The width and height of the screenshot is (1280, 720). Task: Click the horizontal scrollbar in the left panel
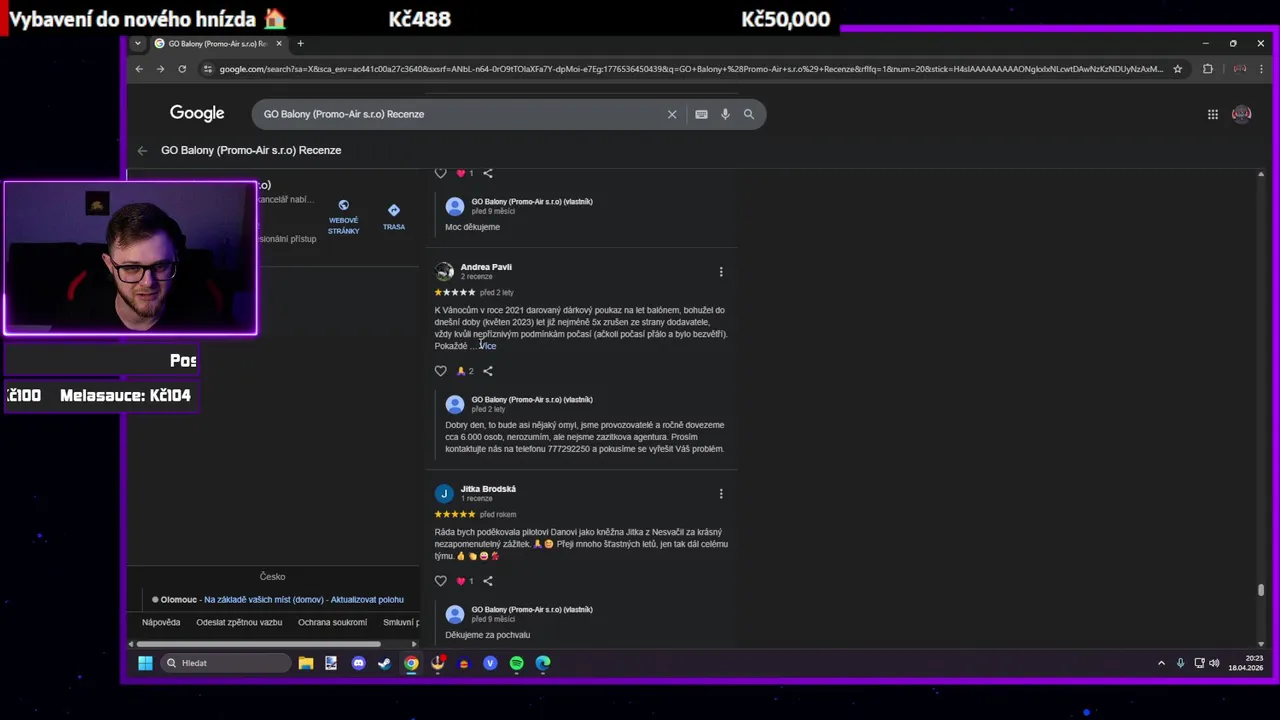tap(258, 644)
